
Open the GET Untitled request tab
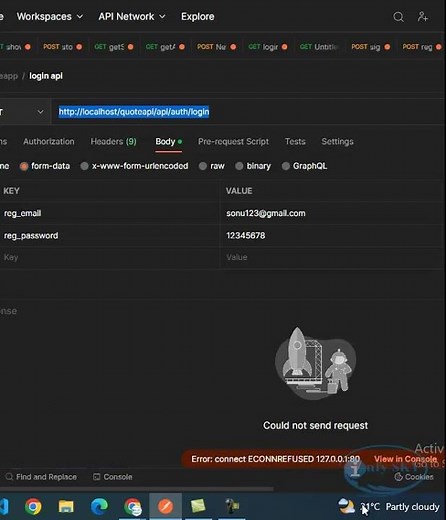[x=319, y=47]
